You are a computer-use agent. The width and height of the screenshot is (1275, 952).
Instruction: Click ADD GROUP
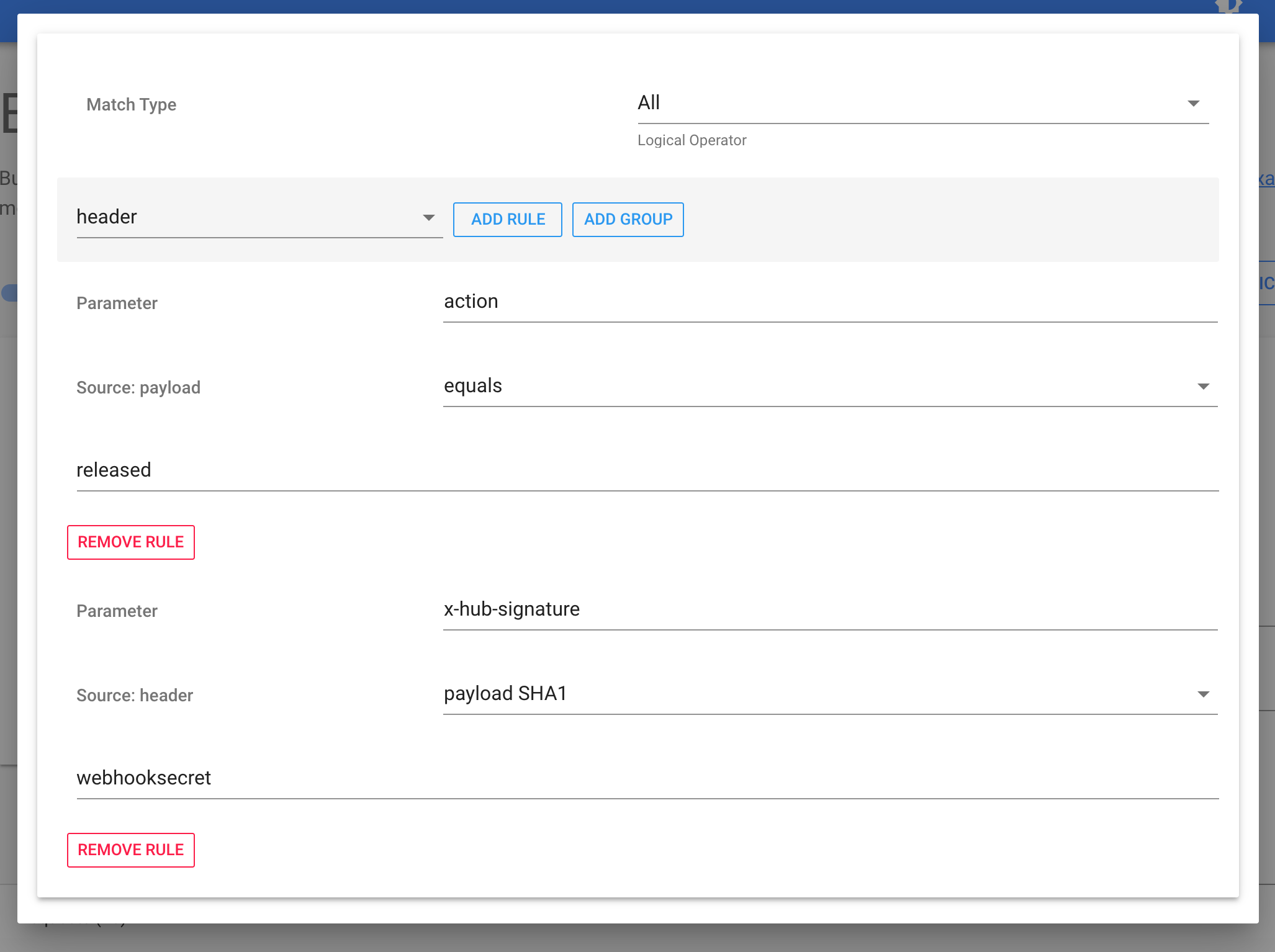click(627, 219)
